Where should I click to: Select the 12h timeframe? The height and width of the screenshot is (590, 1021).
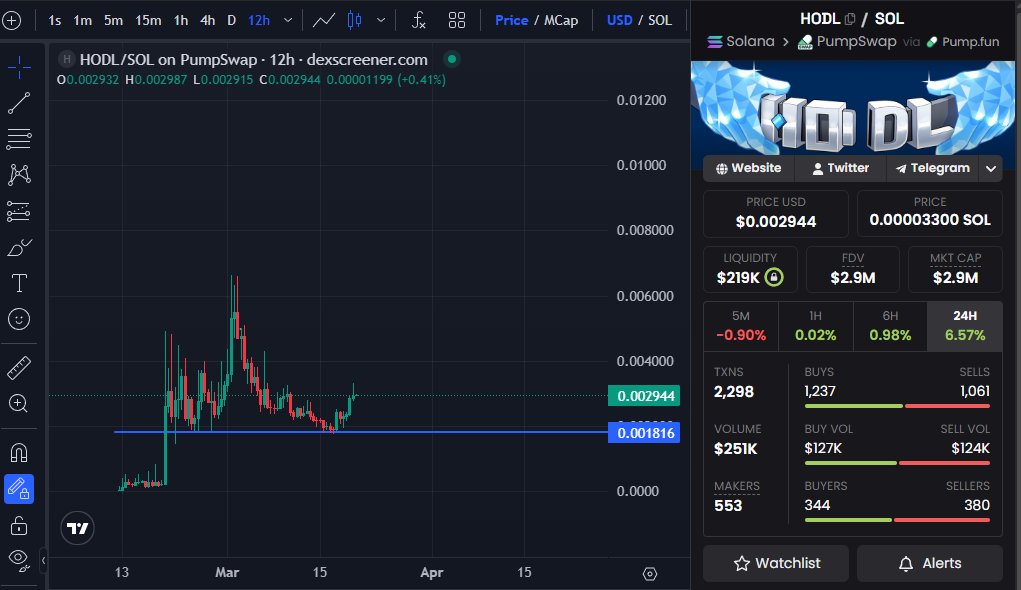(259, 20)
